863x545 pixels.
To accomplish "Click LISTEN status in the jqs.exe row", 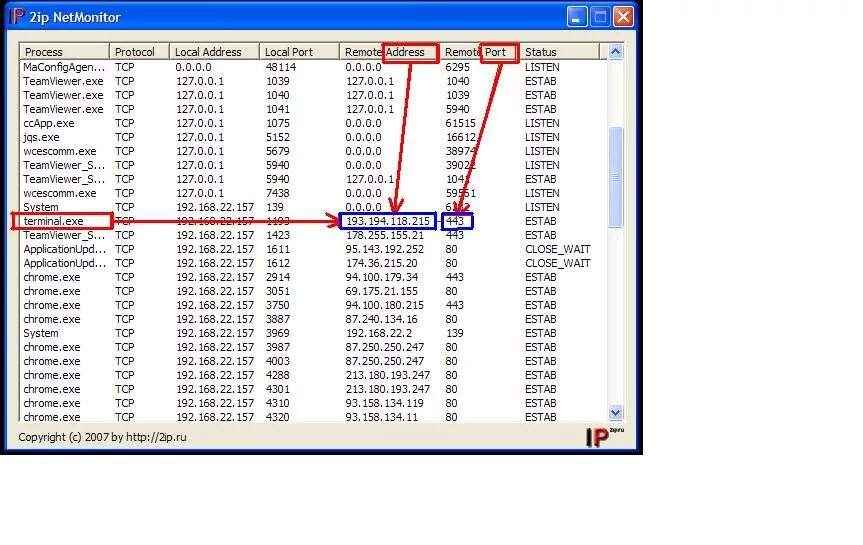I will point(542,137).
